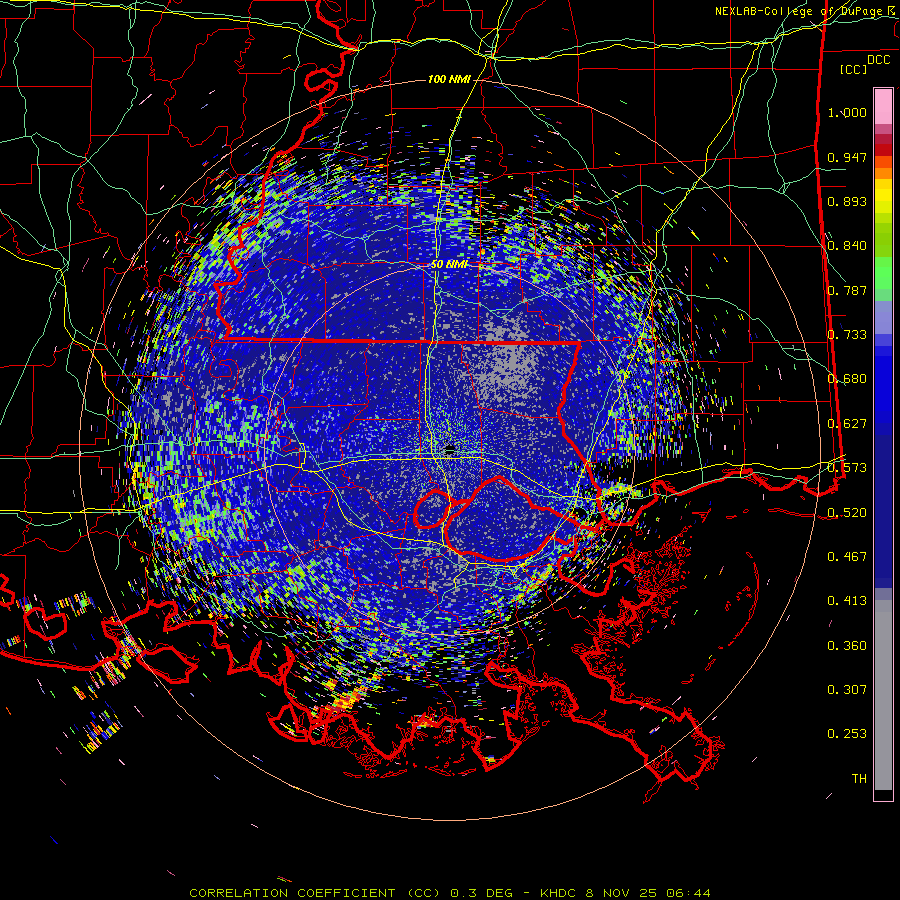This screenshot has height=900, width=900.
Task: Pick the gray swatch on the lower color bar
Action: (883, 695)
